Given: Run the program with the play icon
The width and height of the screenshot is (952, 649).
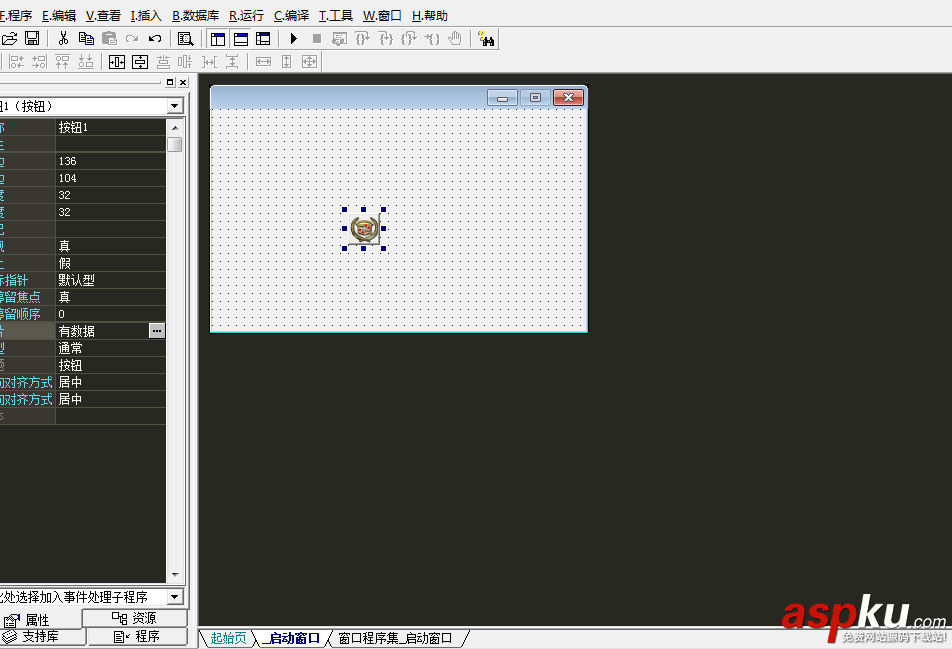Looking at the screenshot, I should click(294, 39).
